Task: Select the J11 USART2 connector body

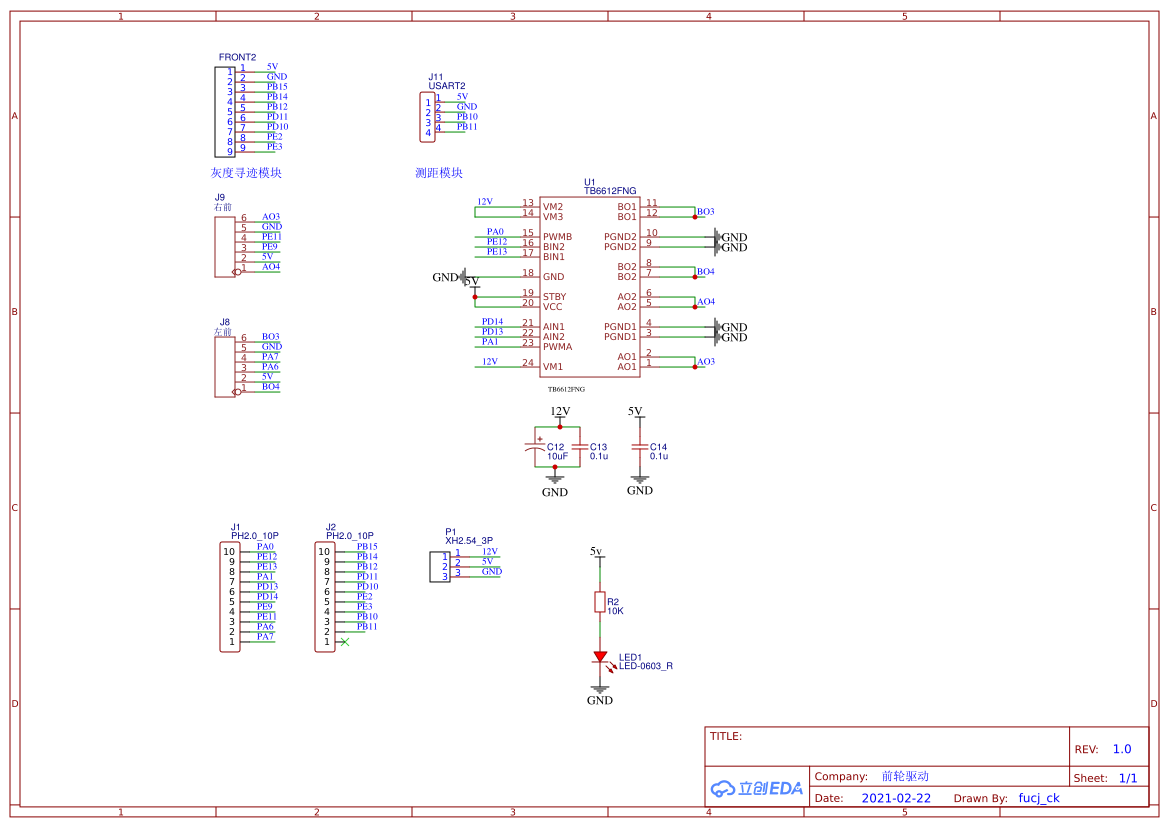Action: point(428,117)
